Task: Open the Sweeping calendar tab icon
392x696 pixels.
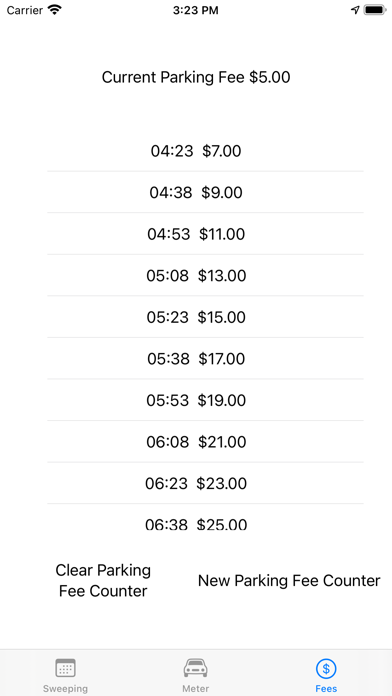Action: tap(65, 668)
